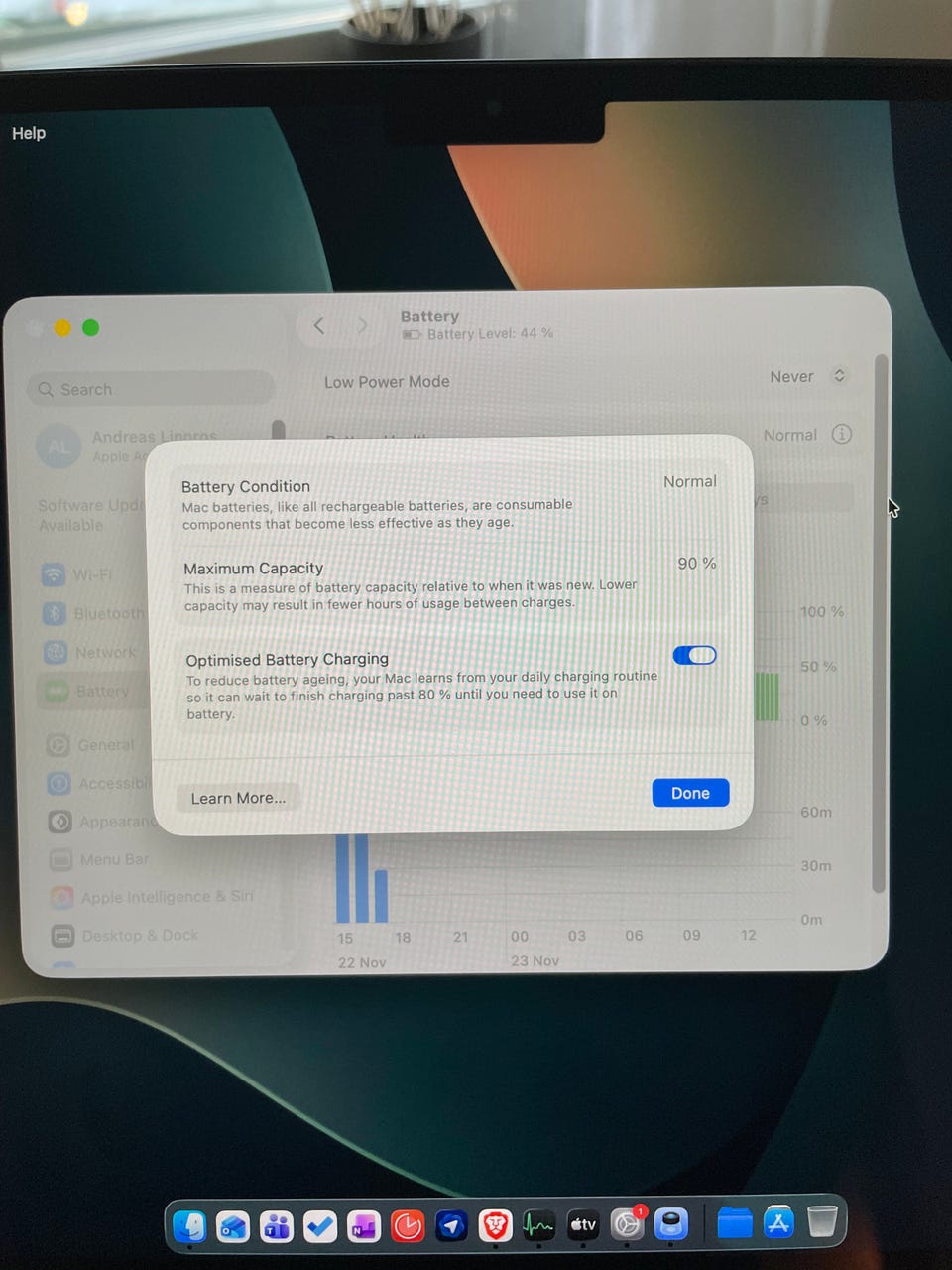This screenshot has height=1270, width=952.
Task: Open Activity Monitor from the Dock
Action: click(538, 1226)
